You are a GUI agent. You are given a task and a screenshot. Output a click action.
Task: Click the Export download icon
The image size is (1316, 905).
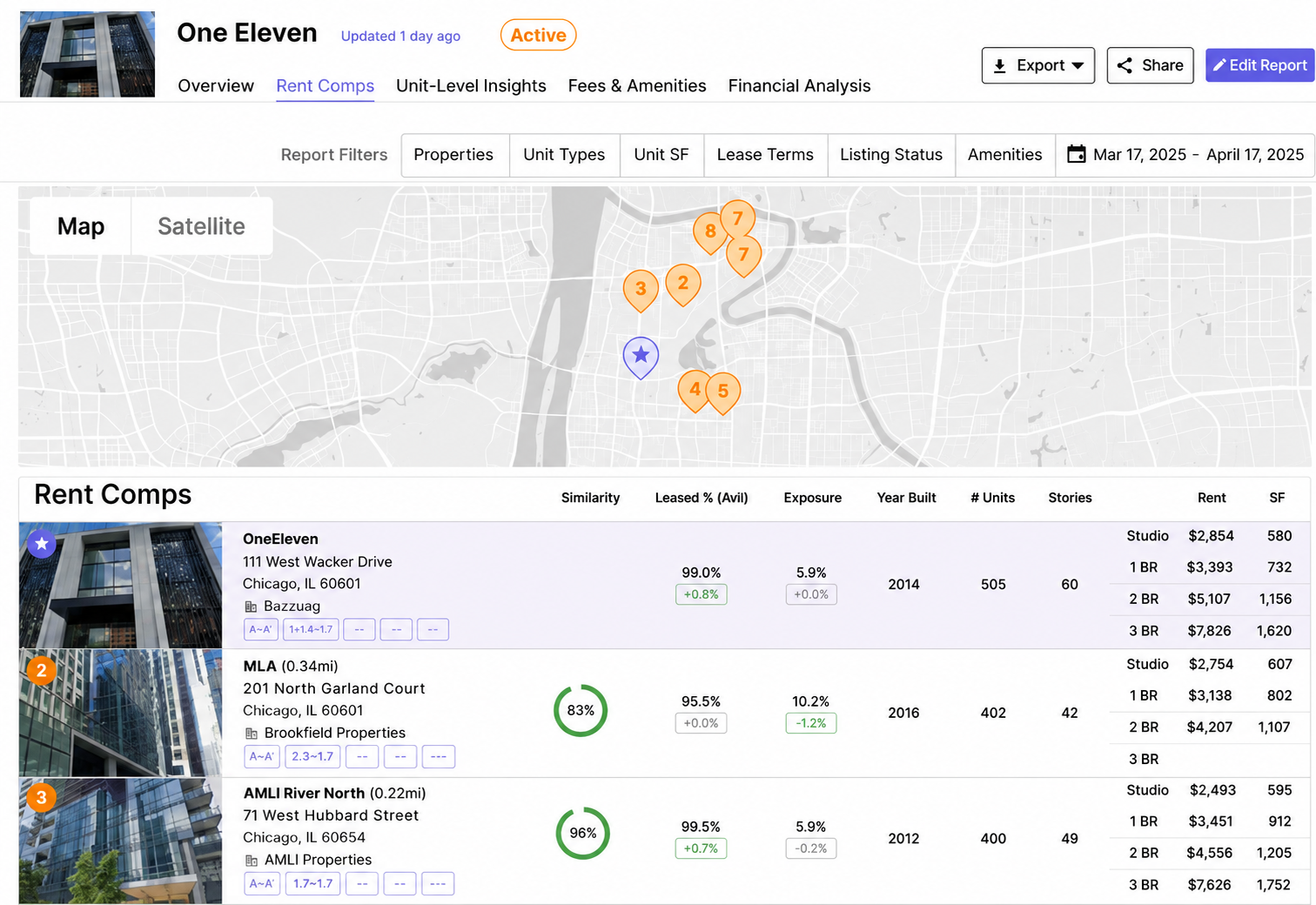[1000, 66]
